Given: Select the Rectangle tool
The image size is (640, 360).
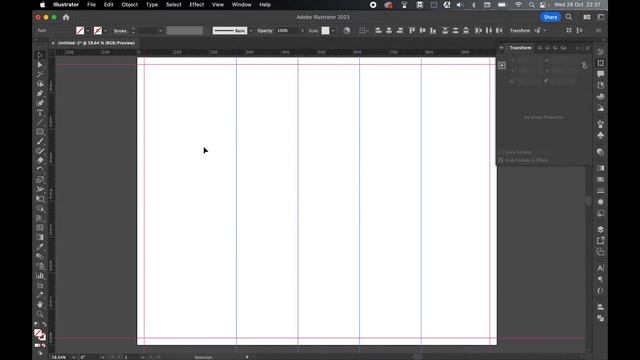Looking at the screenshot, I should (40, 132).
